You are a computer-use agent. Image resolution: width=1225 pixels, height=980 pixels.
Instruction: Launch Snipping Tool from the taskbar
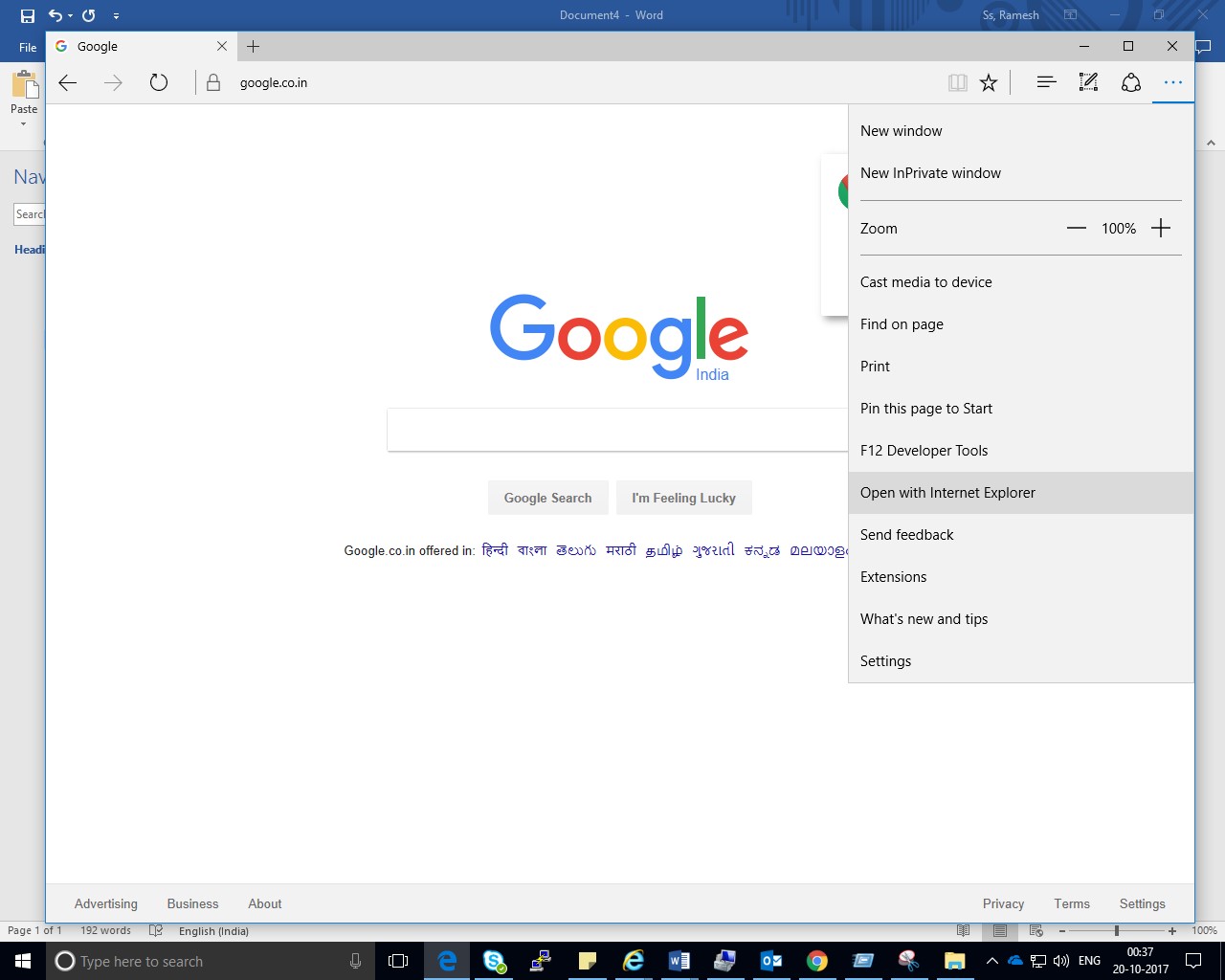coord(907,961)
